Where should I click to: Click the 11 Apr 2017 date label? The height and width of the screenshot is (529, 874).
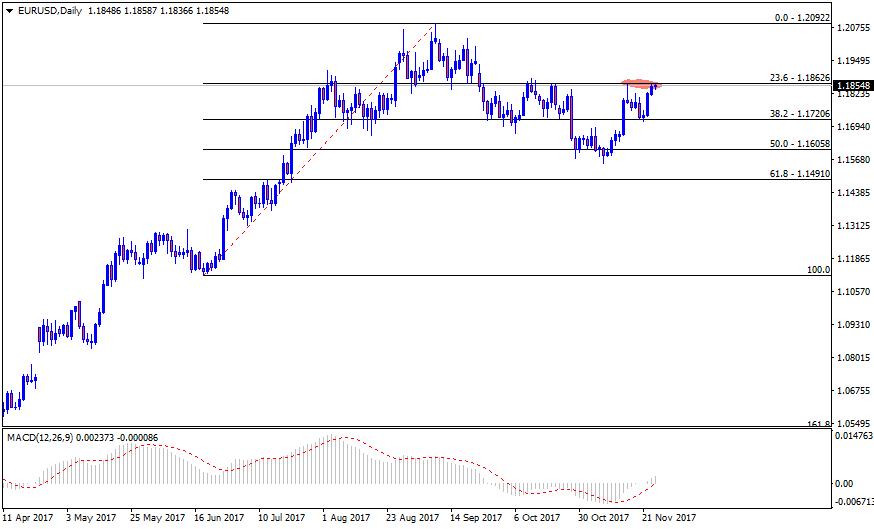[28, 519]
